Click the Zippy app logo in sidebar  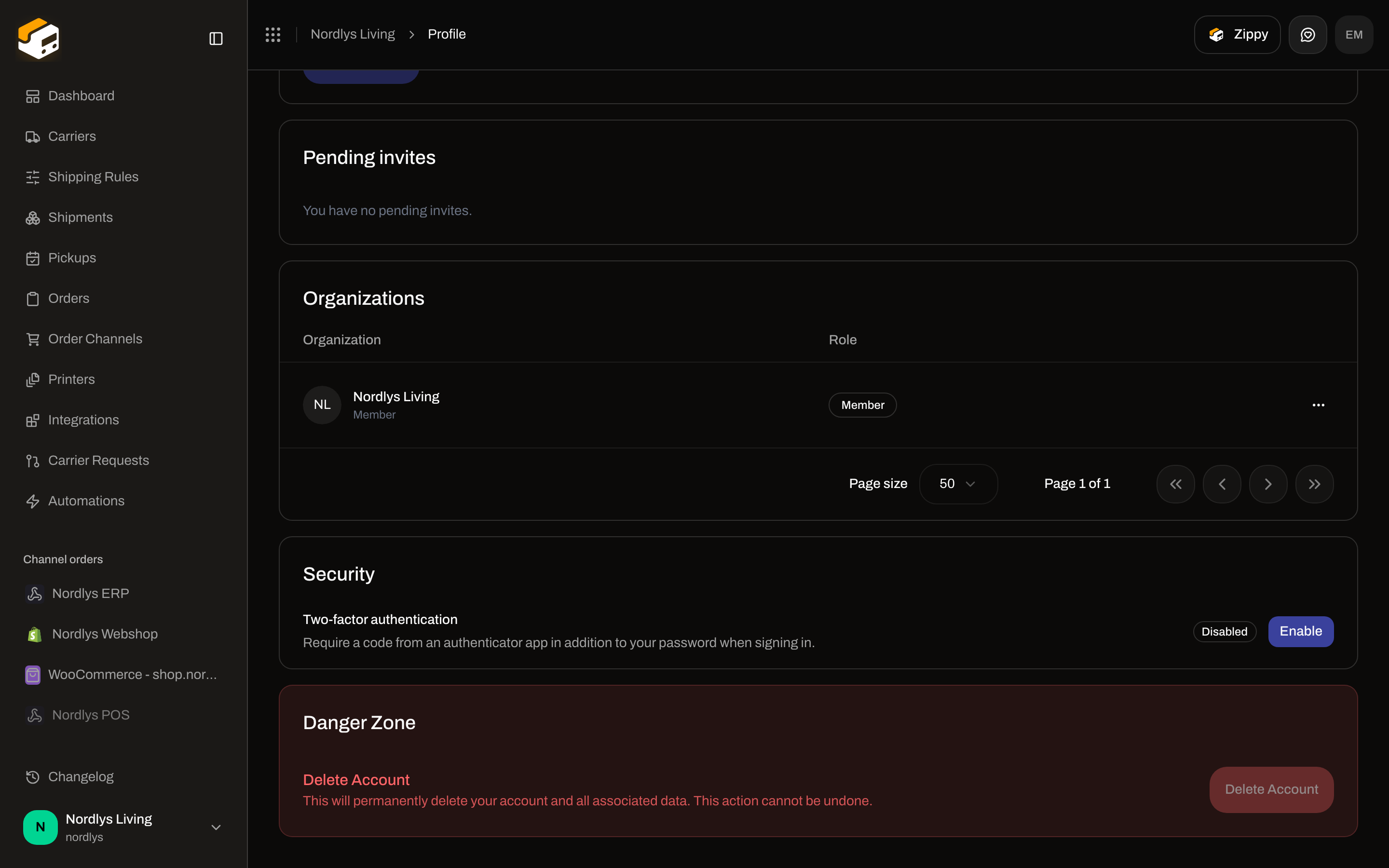click(x=39, y=39)
